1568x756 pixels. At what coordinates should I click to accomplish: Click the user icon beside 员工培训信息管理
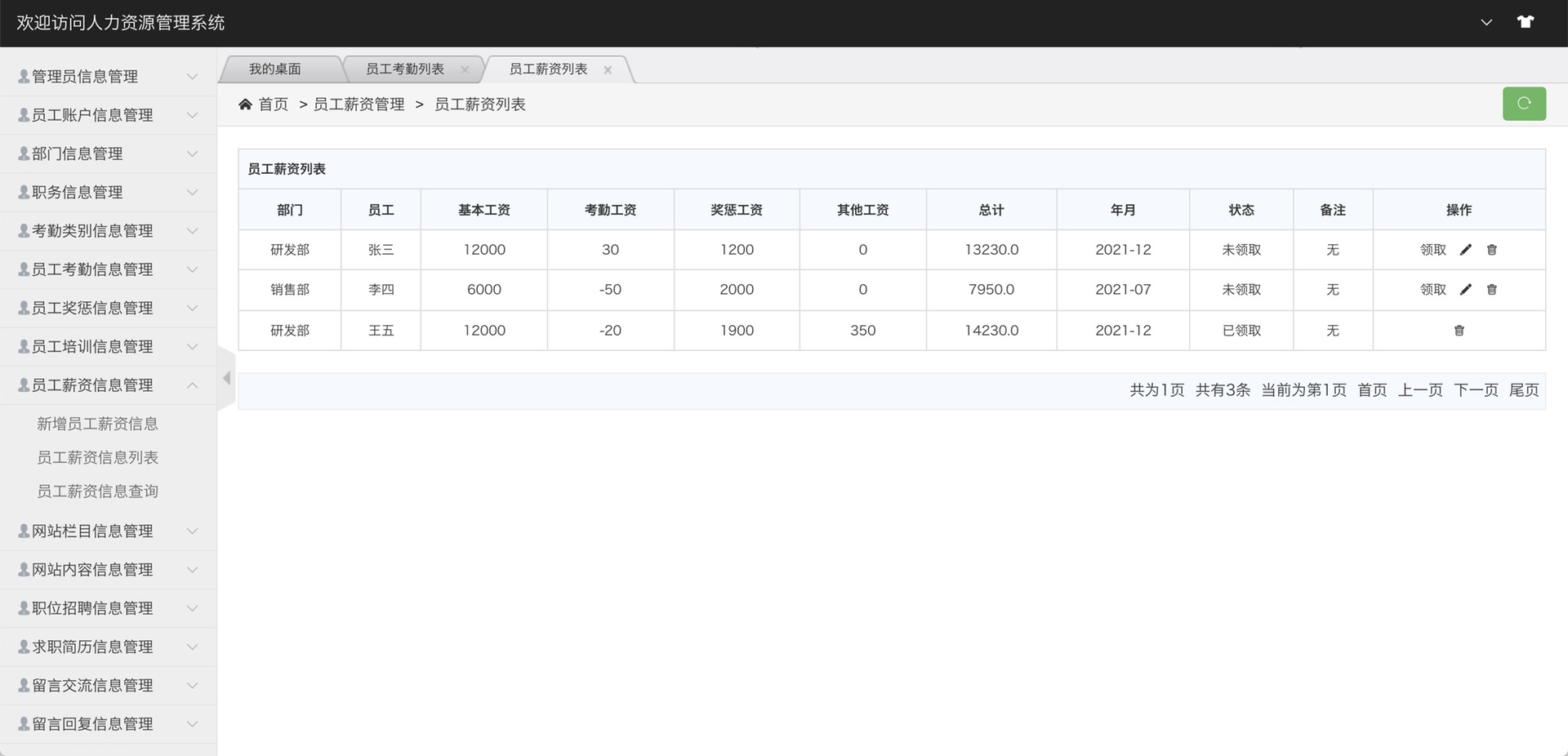click(24, 346)
